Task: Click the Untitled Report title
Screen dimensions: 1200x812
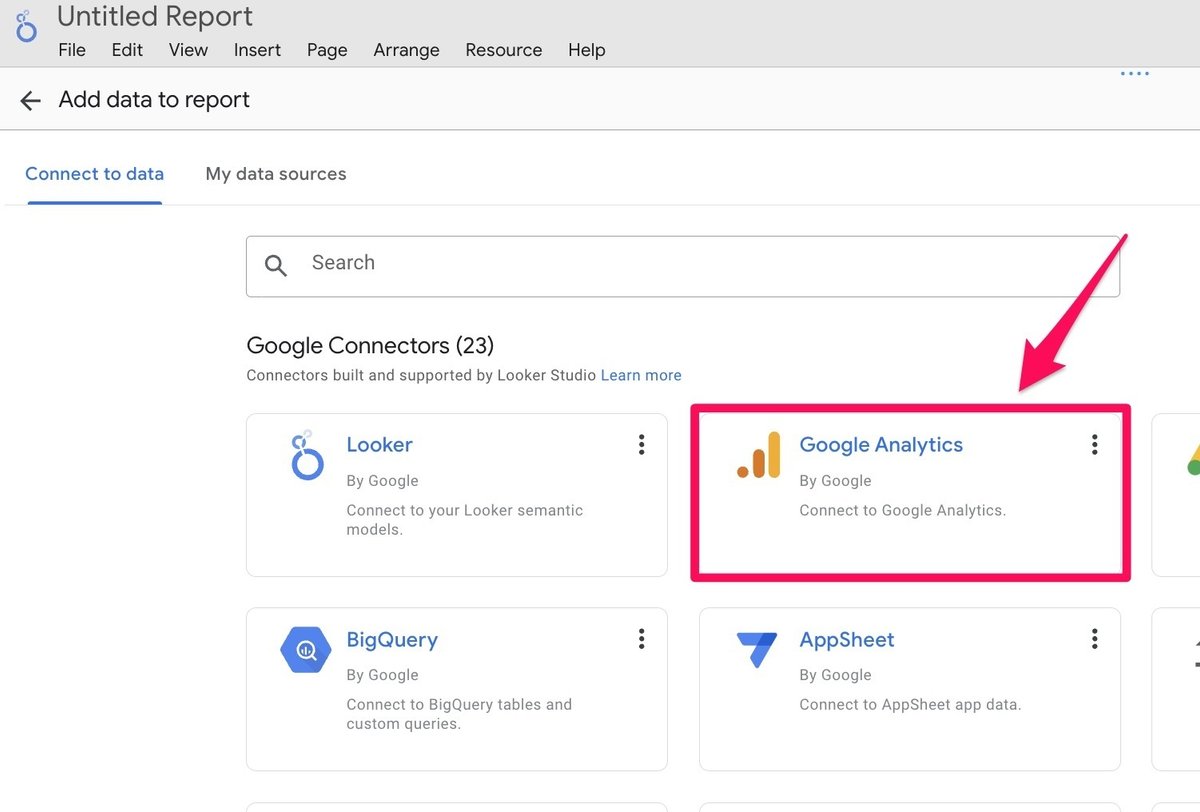Action: 155,17
